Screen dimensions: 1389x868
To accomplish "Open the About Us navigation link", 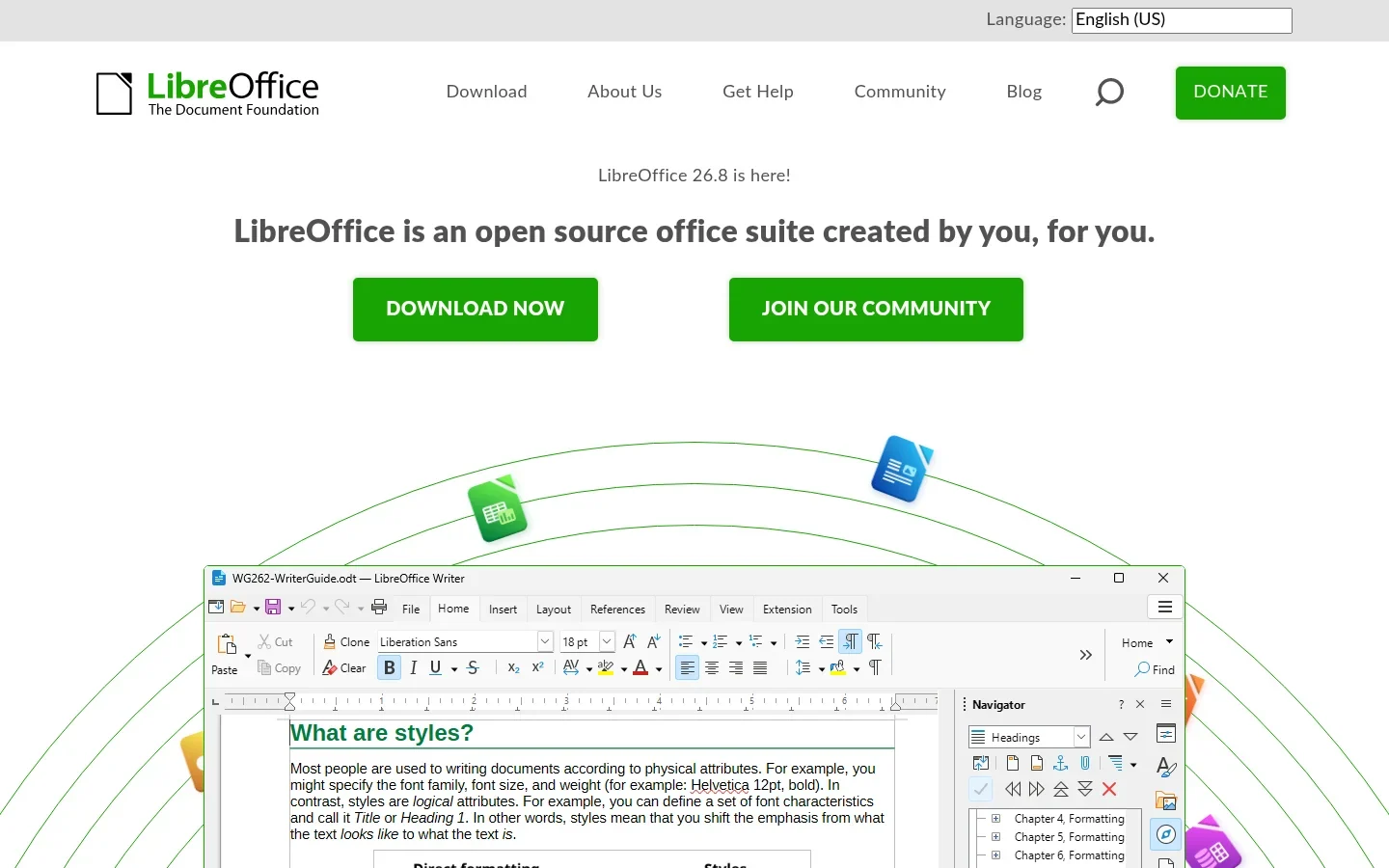I will pyautogui.click(x=625, y=92).
